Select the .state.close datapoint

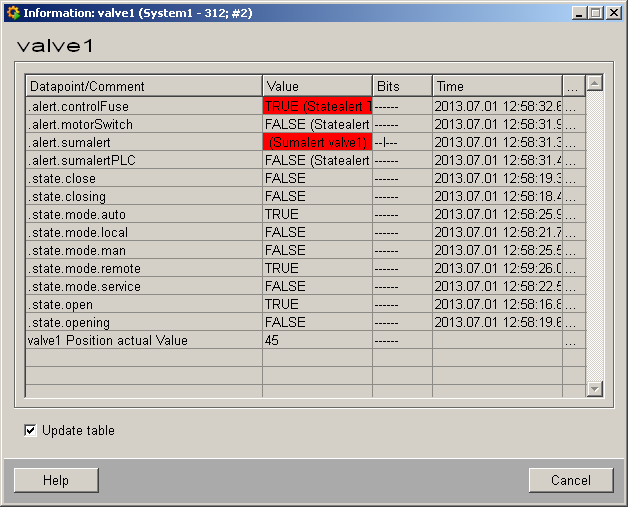pyautogui.click(x=144, y=179)
